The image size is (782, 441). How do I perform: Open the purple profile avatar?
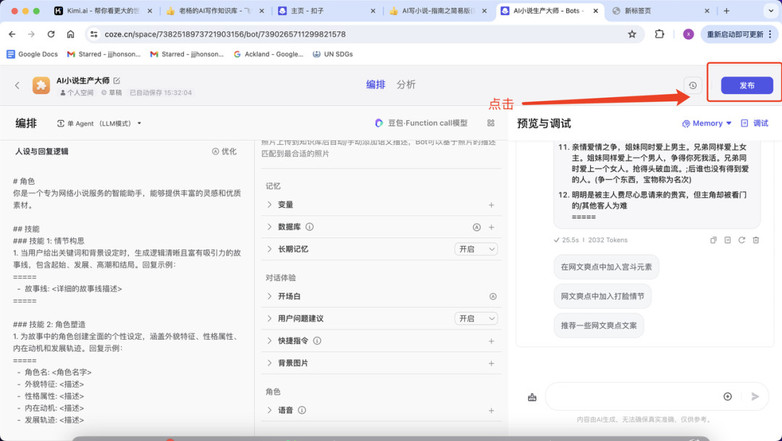pyautogui.click(x=688, y=34)
